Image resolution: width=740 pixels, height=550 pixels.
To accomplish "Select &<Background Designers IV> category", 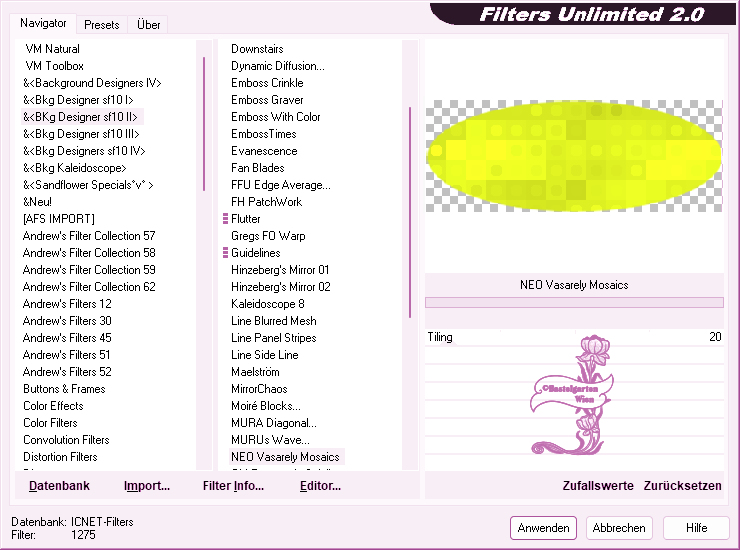I will point(92,83).
